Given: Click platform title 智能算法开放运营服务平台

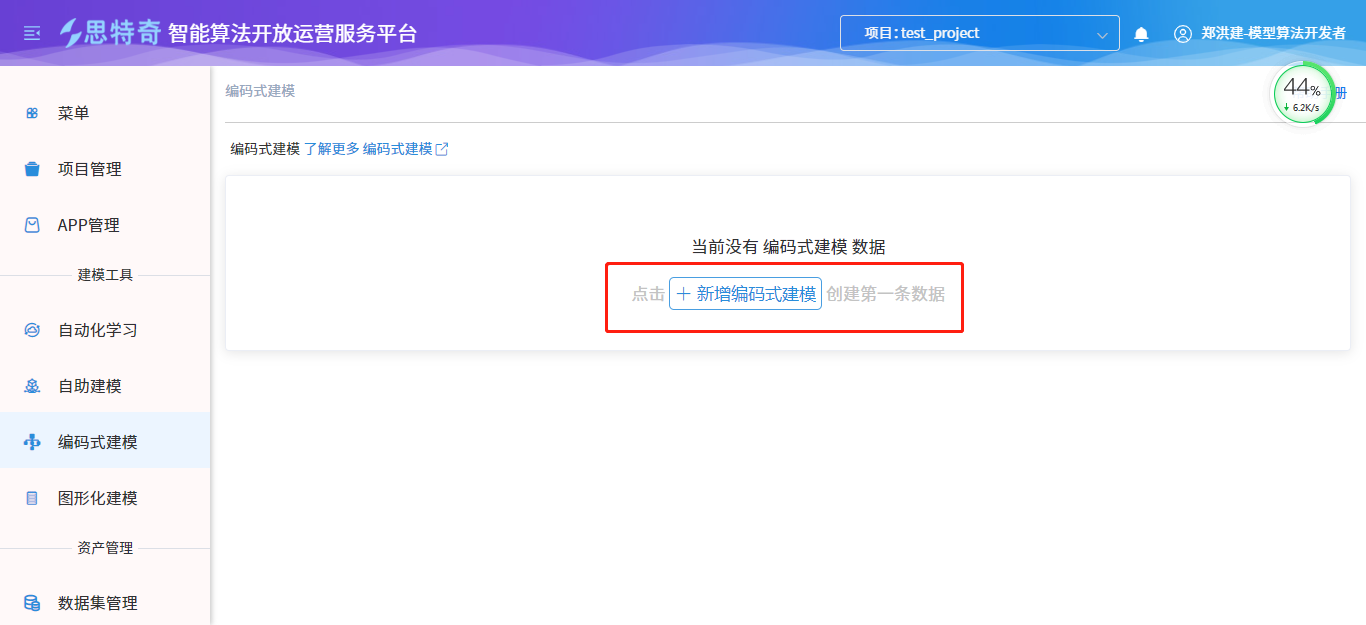Looking at the screenshot, I should click(292, 33).
